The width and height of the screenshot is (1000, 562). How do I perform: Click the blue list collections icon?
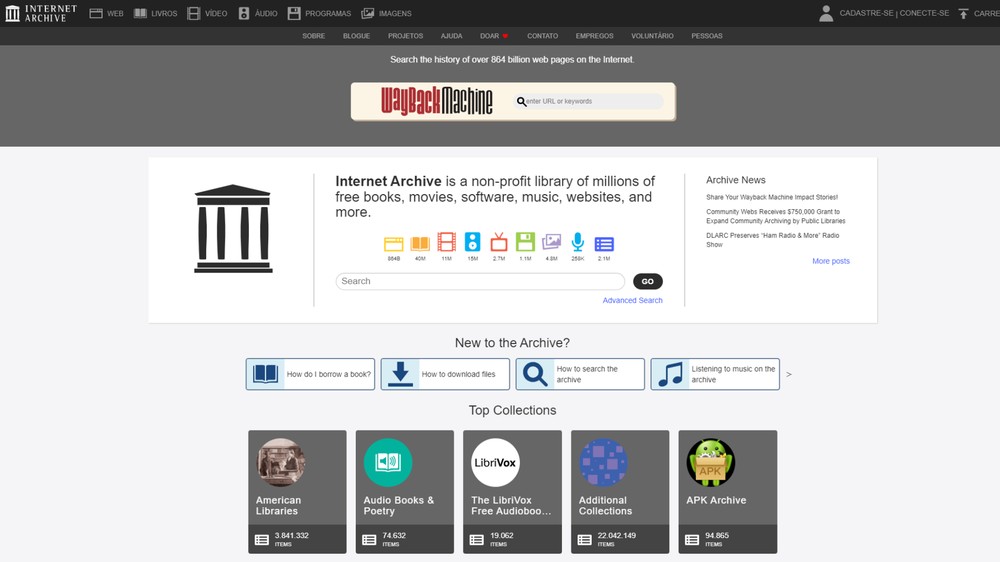604,244
